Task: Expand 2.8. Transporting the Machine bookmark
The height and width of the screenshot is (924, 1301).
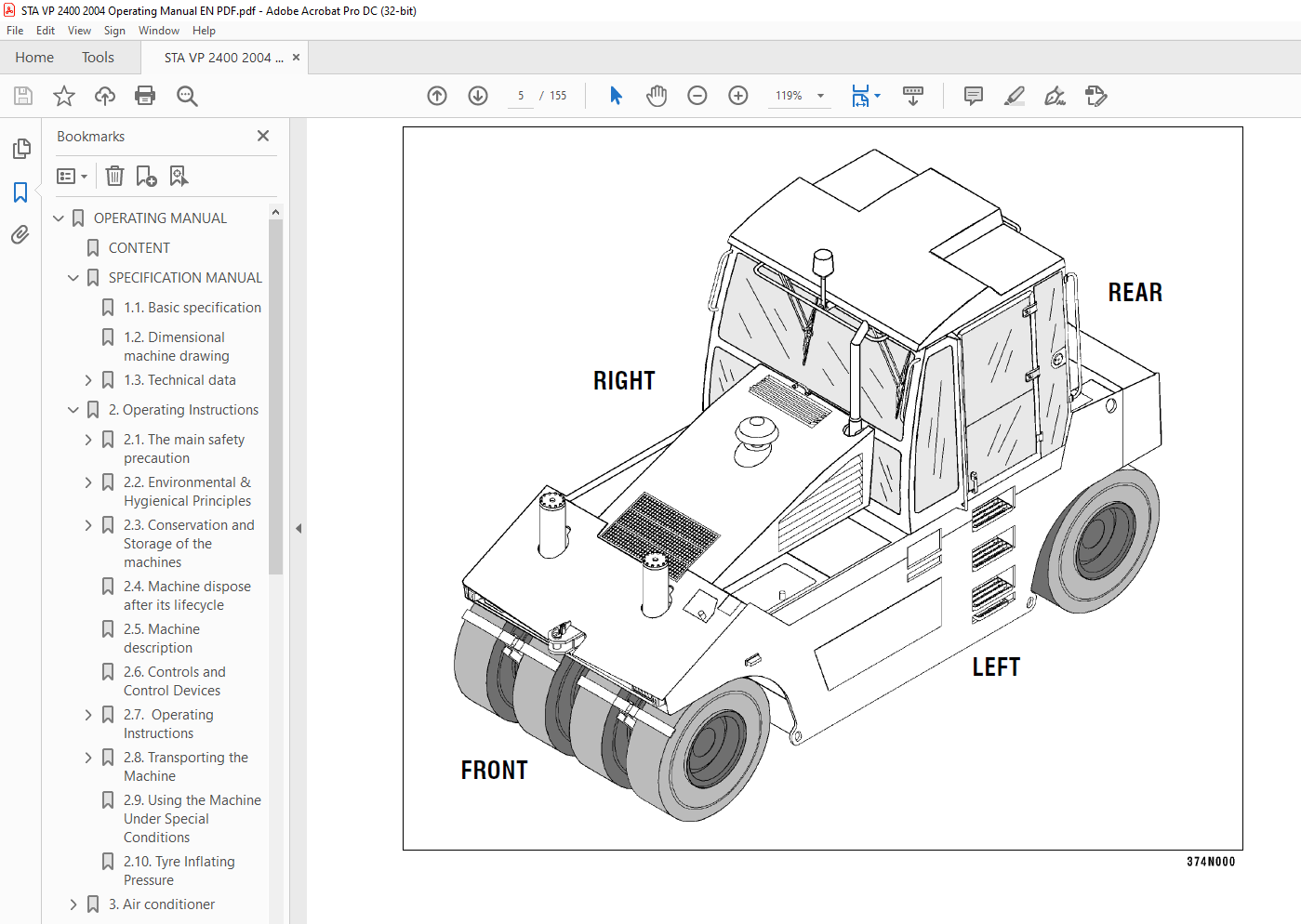Action: pos(88,758)
